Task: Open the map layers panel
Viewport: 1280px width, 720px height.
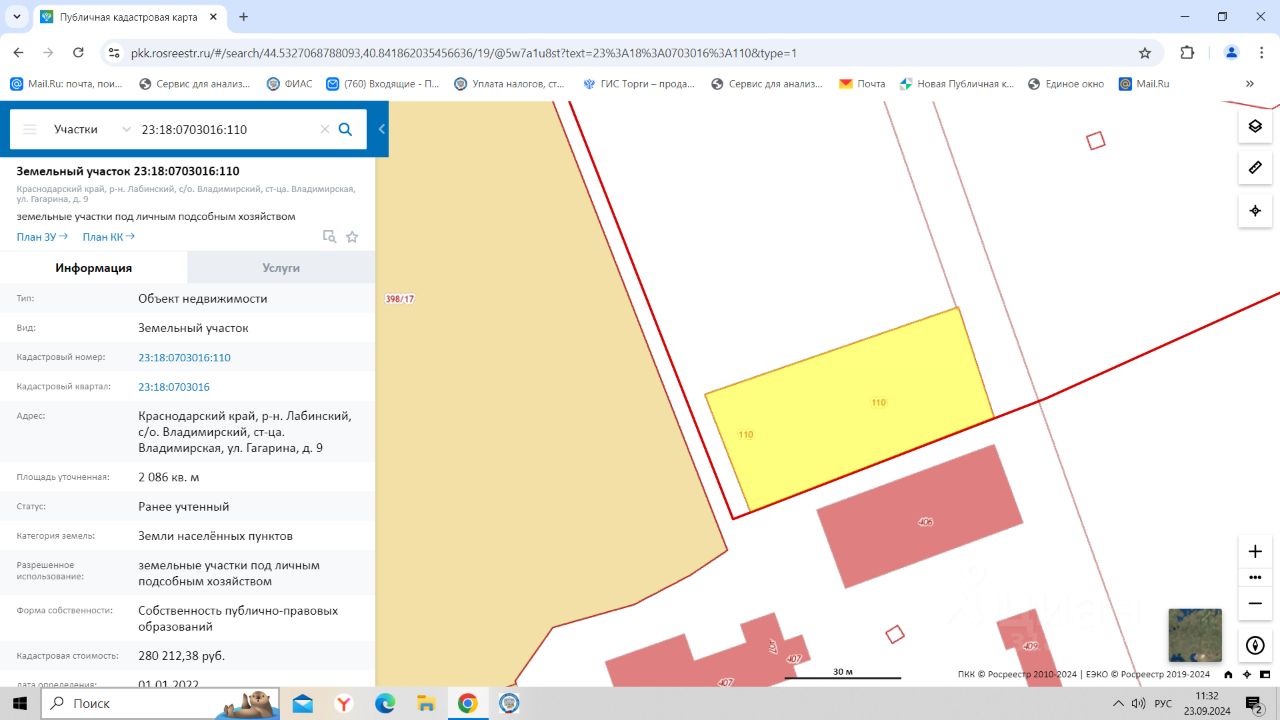Action: pos(1255,127)
